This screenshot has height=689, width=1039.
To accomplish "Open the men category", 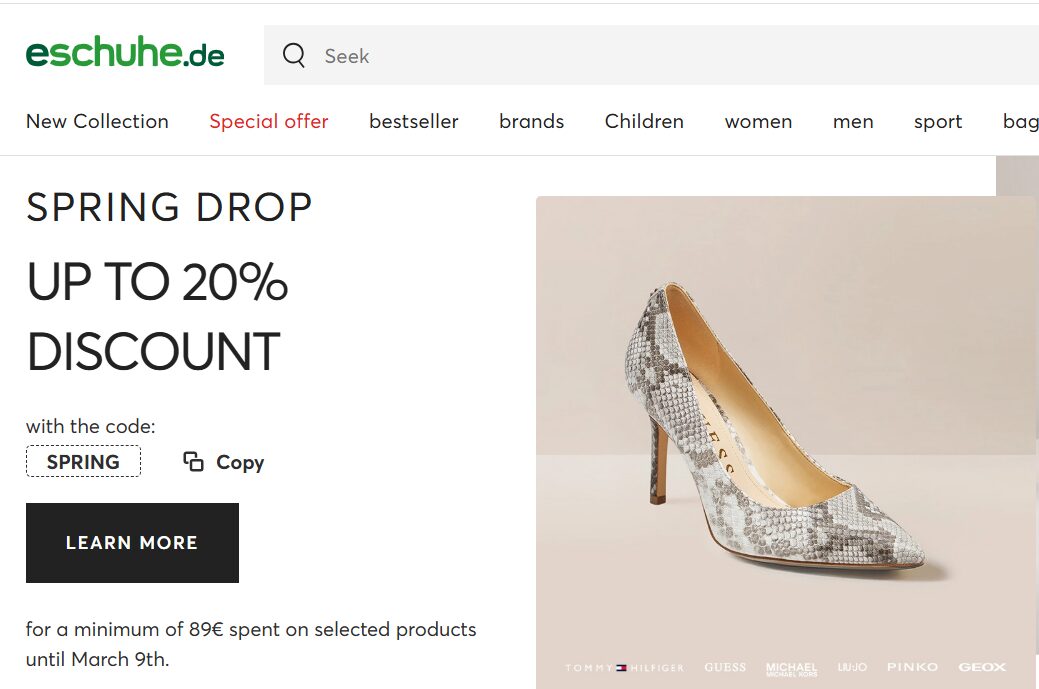I will (853, 122).
